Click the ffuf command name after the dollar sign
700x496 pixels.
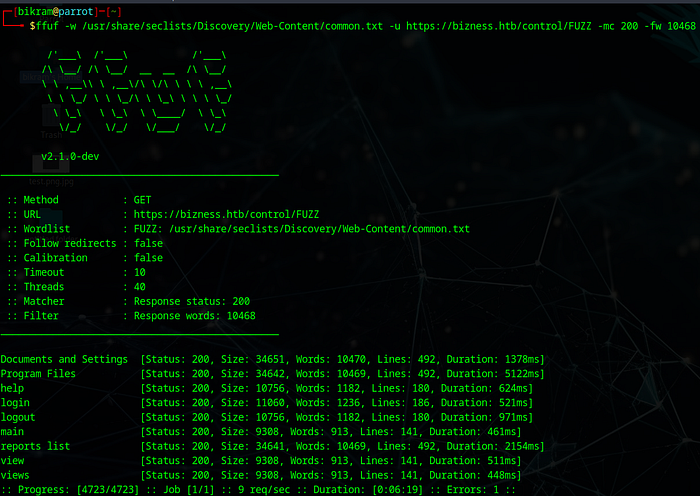[x=47, y=26]
